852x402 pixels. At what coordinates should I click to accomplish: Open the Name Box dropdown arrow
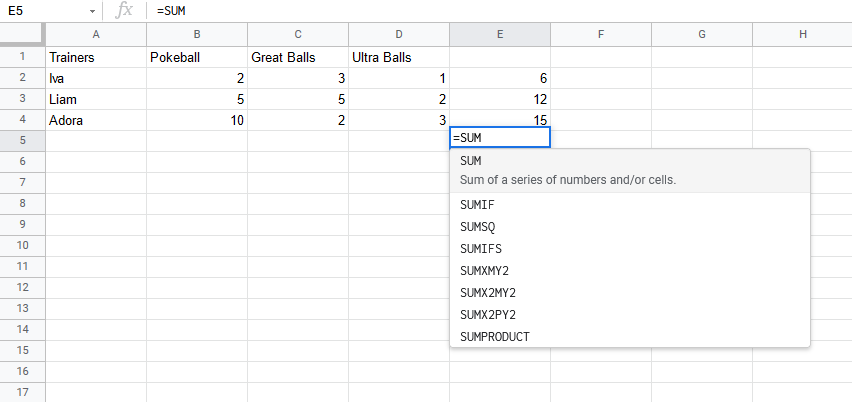[92, 11]
